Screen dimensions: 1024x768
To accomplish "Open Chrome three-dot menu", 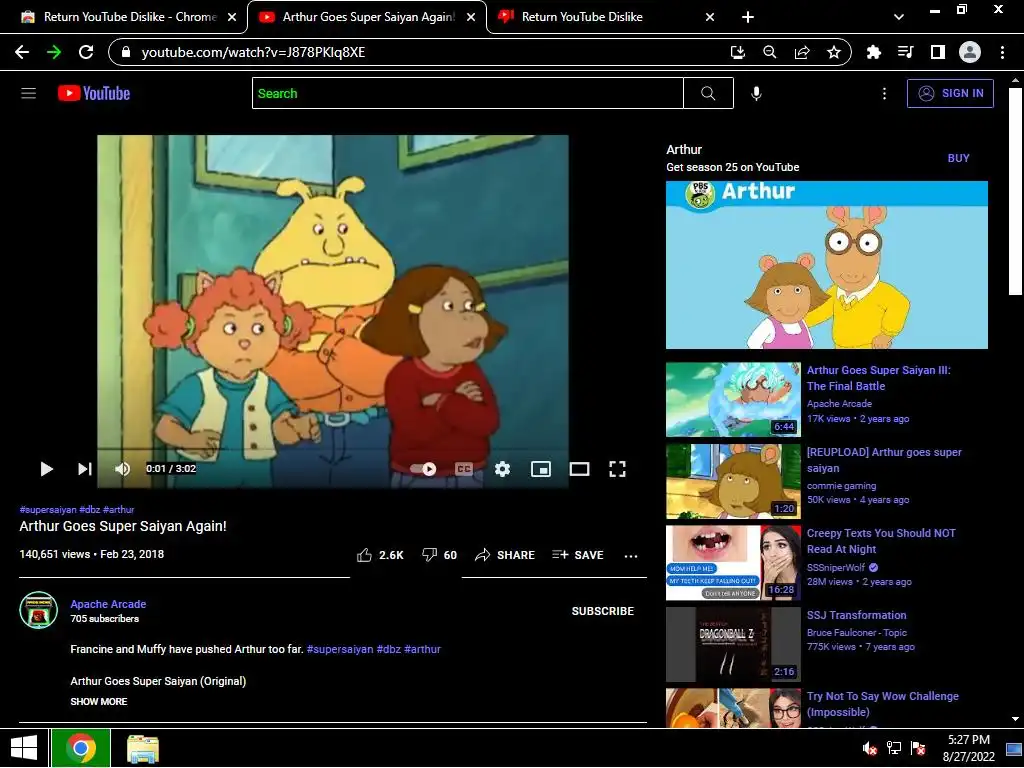I will 1002,52.
